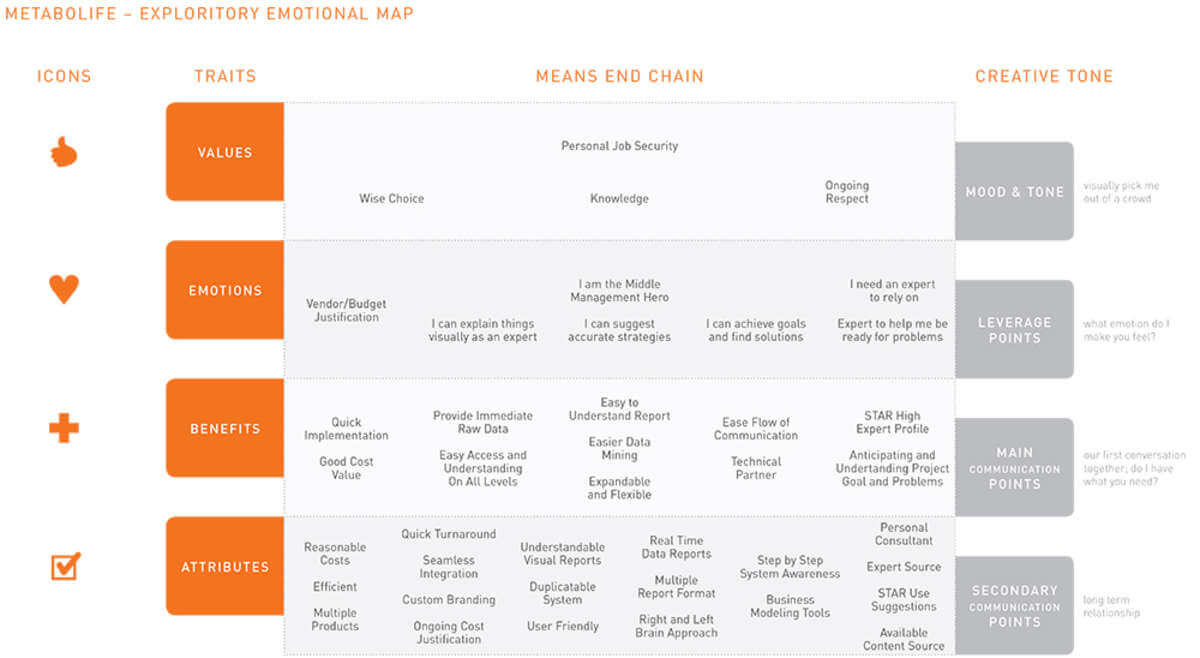Click the SECONDARY COMMUNICATION POINTS block
The width and height of the screenshot is (1200, 658).
tap(1014, 605)
